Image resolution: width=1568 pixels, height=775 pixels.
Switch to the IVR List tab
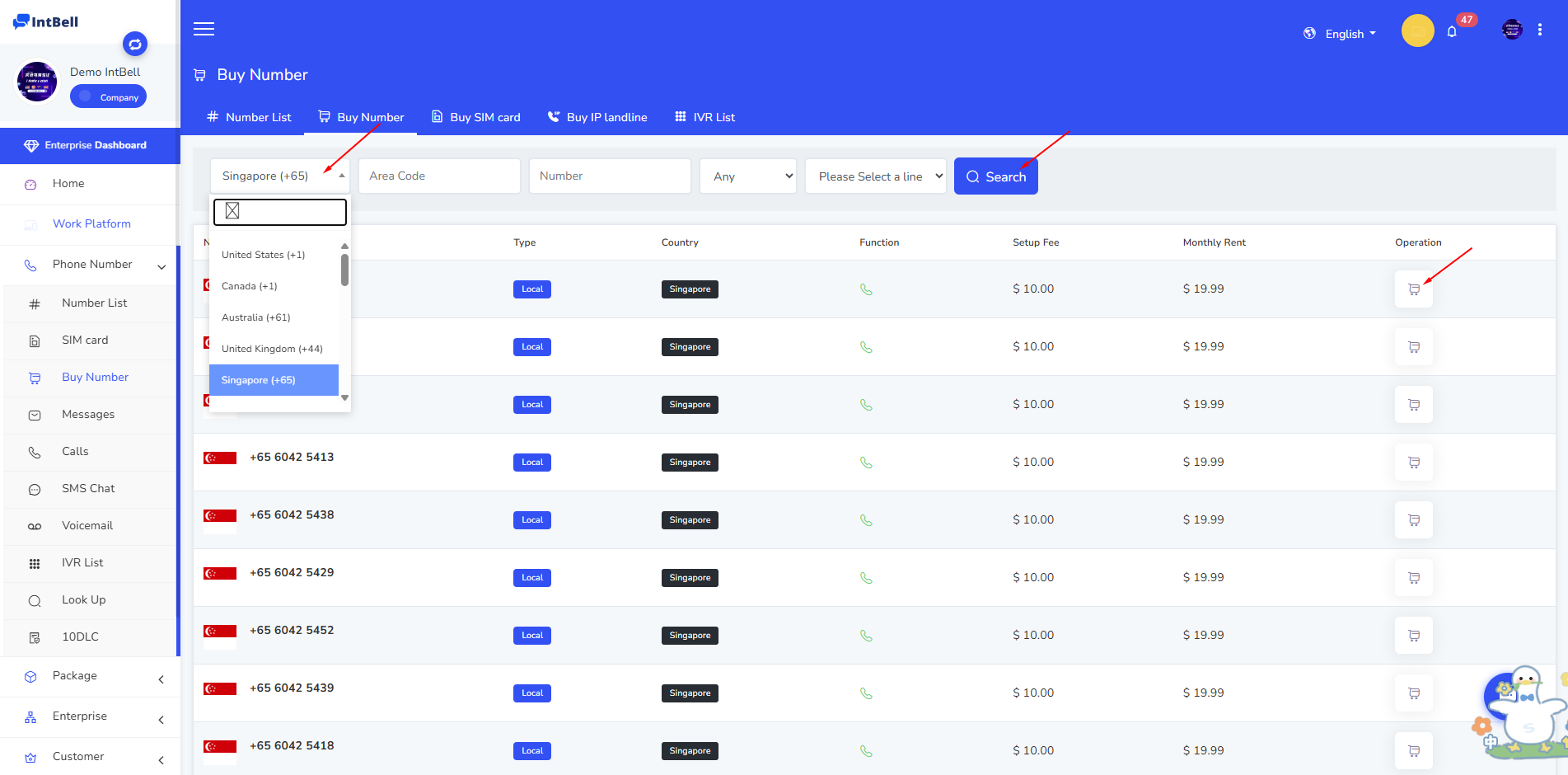click(x=704, y=117)
